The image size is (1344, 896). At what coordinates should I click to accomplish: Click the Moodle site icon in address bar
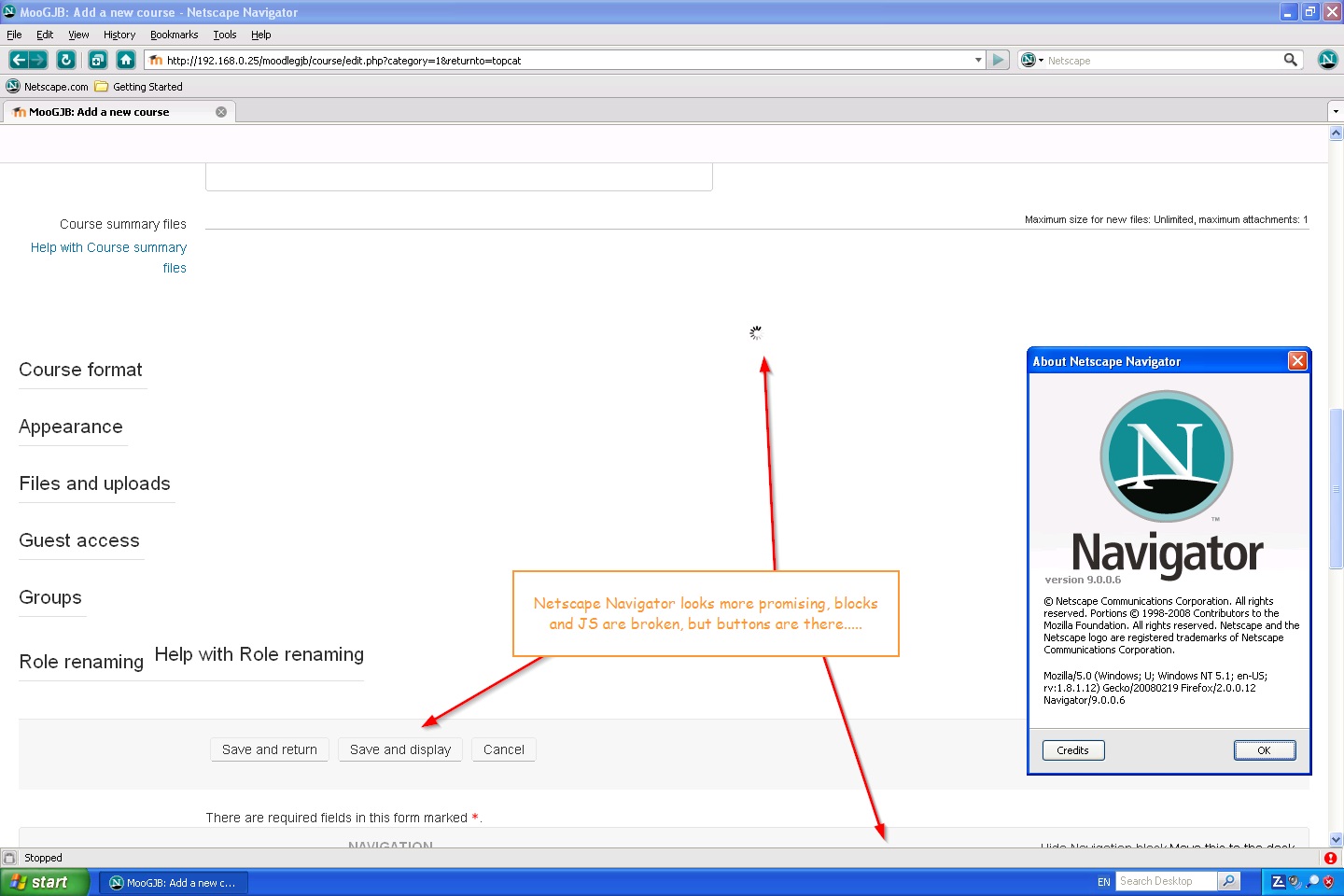[156, 60]
